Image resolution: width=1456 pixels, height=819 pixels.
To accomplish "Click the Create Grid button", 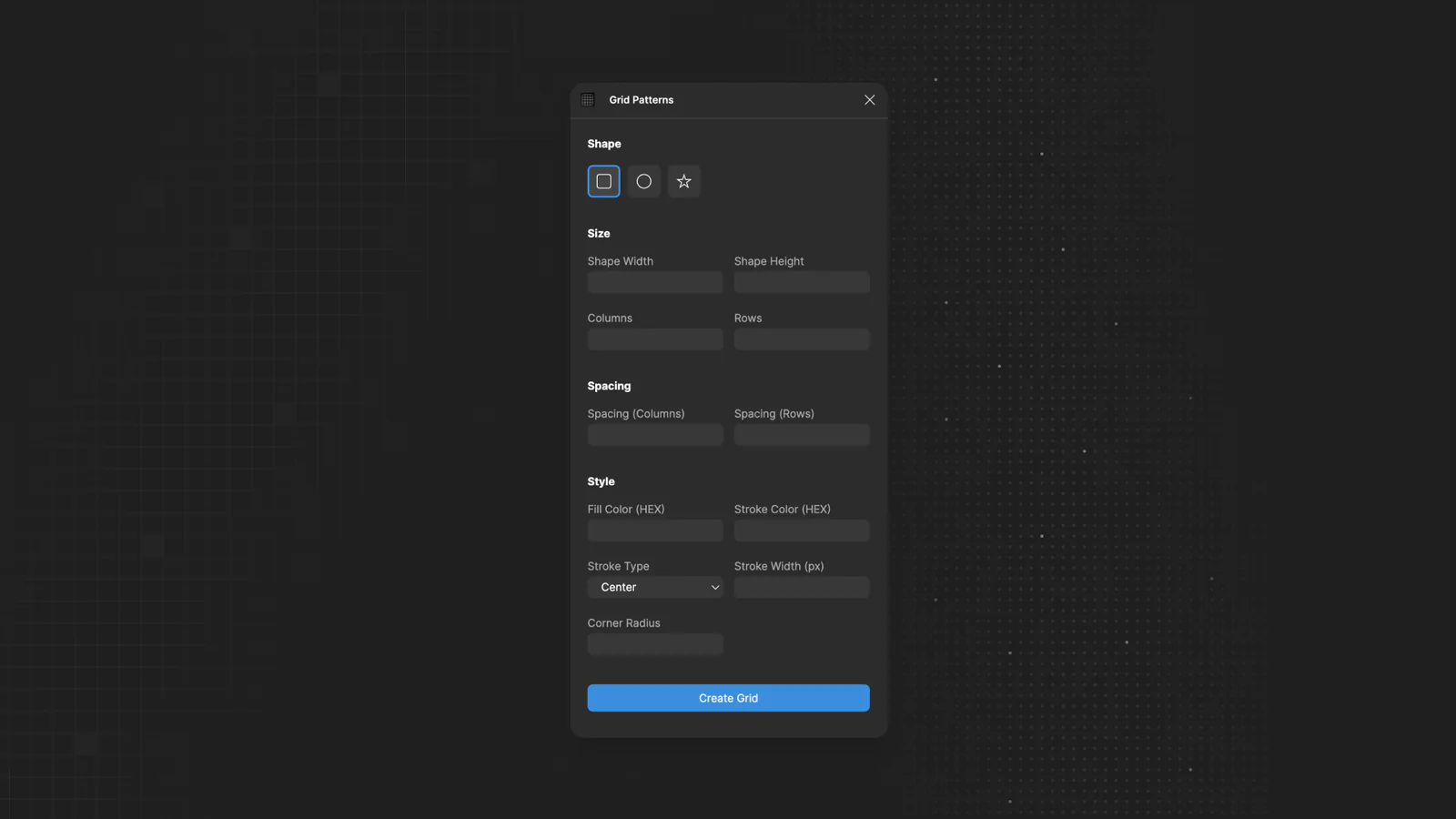I will (x=728, y=698).
